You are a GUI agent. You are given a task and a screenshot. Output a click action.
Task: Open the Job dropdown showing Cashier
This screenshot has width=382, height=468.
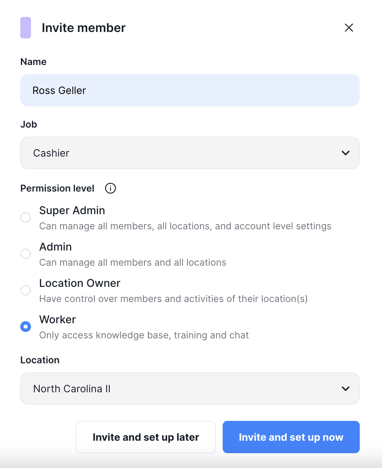coord(190,153)
